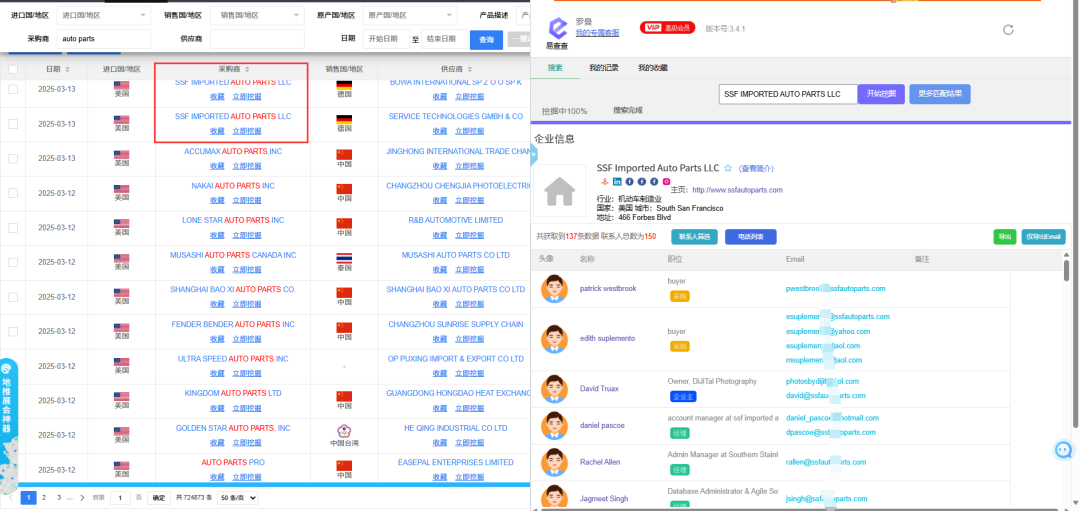This screenshot has height=511, width=1080.
Task: Click the favorite star beside SSF Imported Auto Parts LLC
Action: pyautogui.click(x=728, y=168)
